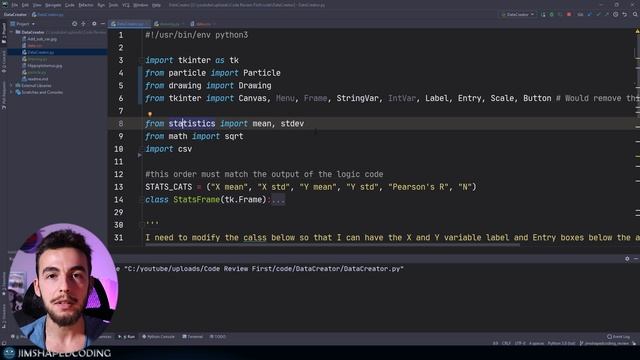The image size is (640, 360).
Task: Open Run tool window settings gear
Action: [627, 259]
